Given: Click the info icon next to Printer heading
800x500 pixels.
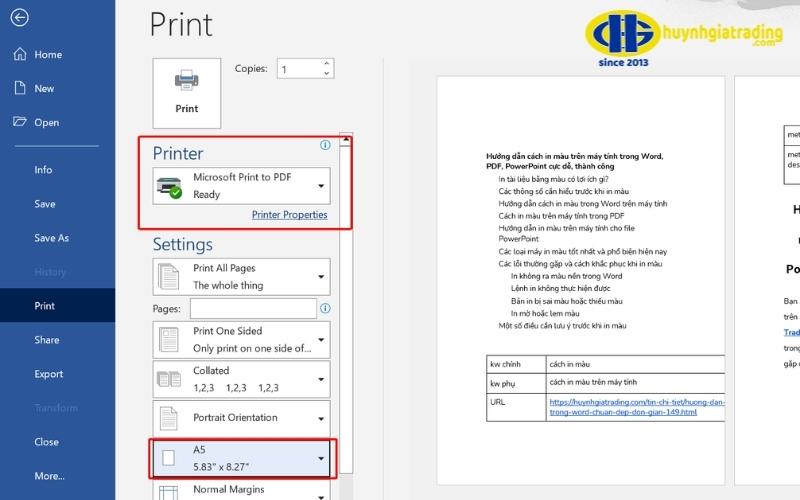Looking at the screenshot, I should [x=325, y=145].
